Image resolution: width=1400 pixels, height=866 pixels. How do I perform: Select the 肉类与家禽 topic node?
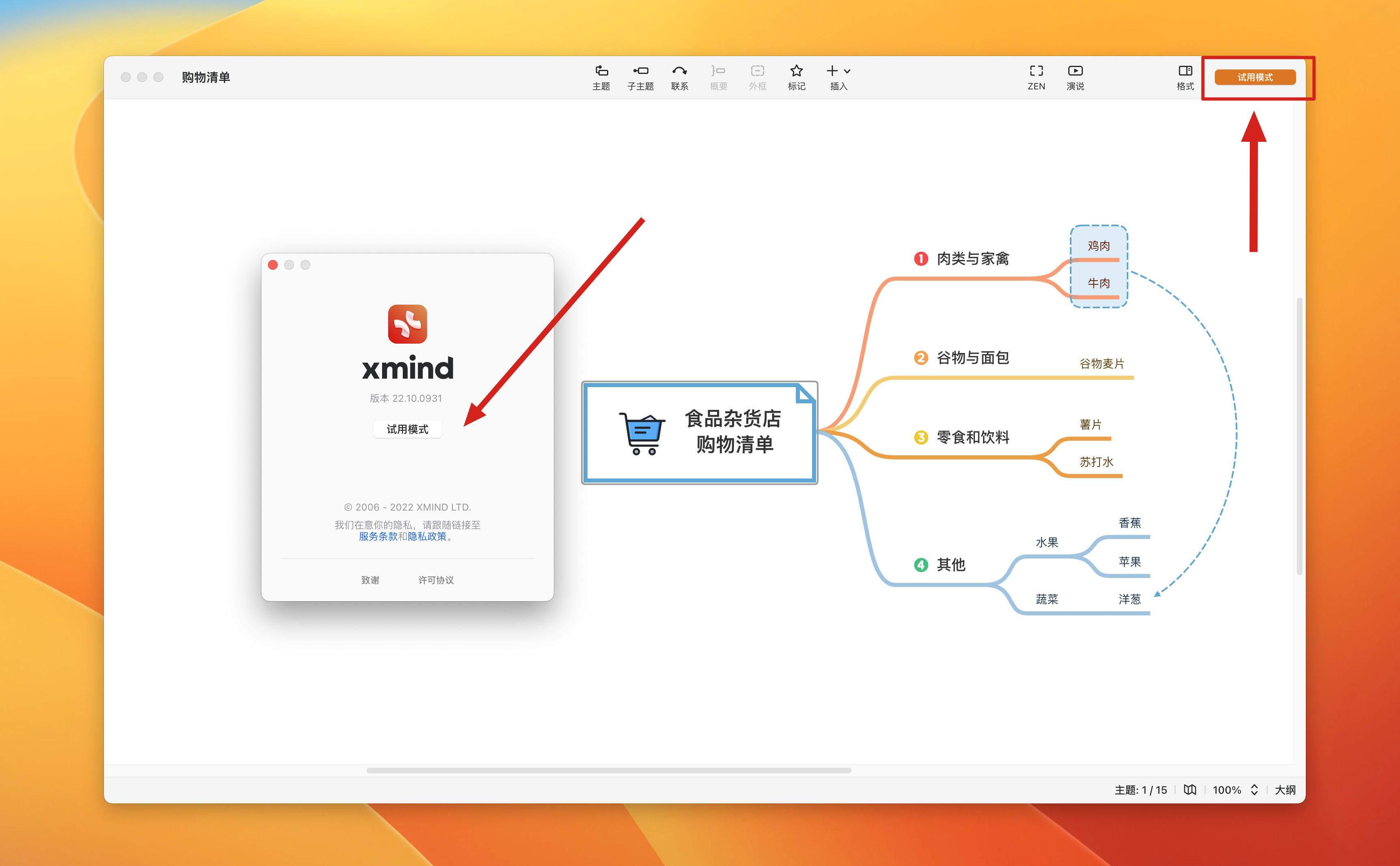tap(972, 259)
